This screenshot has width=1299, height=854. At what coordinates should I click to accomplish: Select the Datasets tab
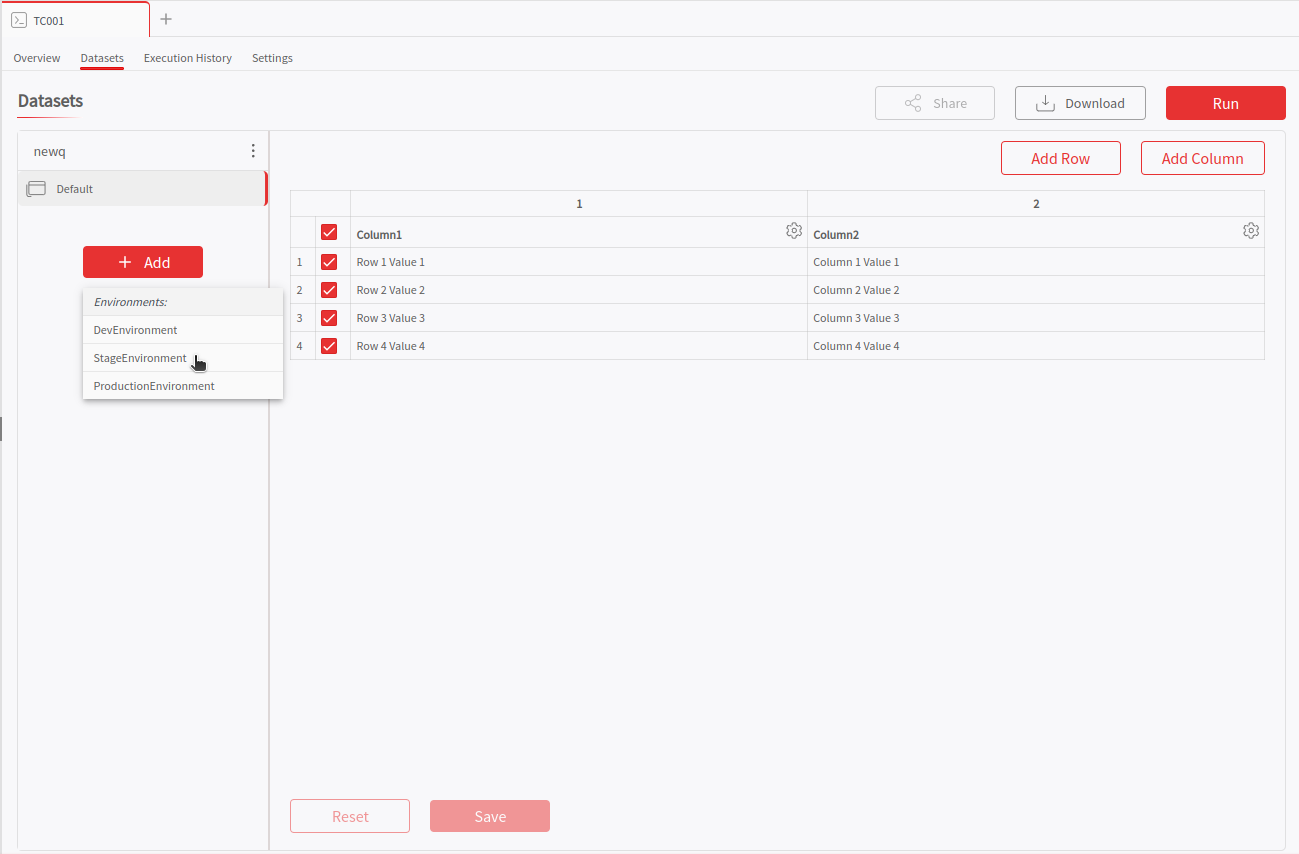tap(102, 58)
